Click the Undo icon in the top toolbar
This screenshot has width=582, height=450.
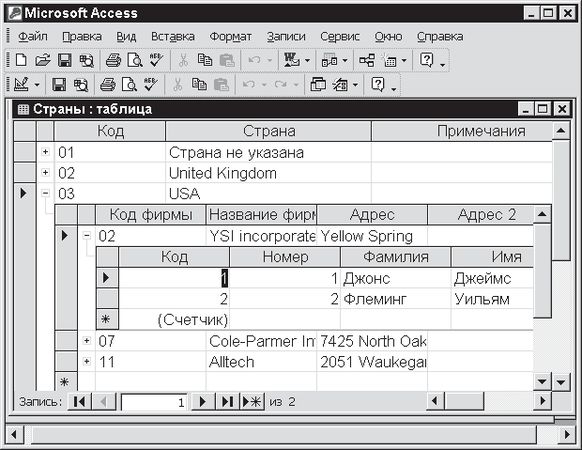pyautogui.click(x=254, y=60)
